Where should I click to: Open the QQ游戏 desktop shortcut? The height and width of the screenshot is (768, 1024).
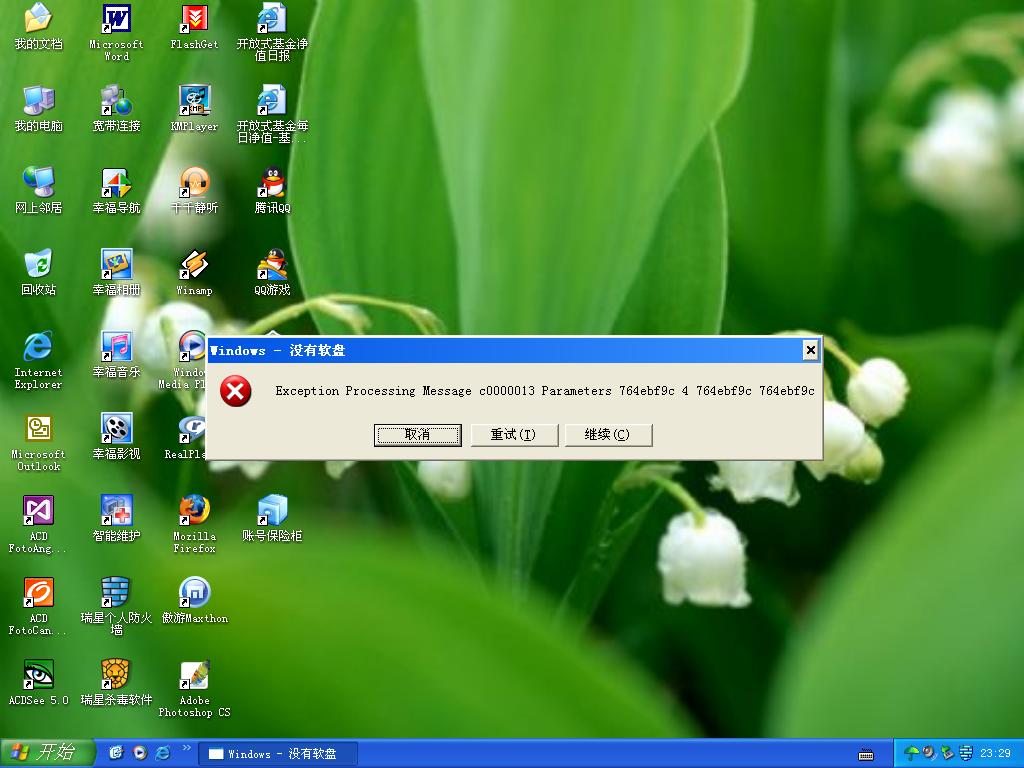click(272, 272)
